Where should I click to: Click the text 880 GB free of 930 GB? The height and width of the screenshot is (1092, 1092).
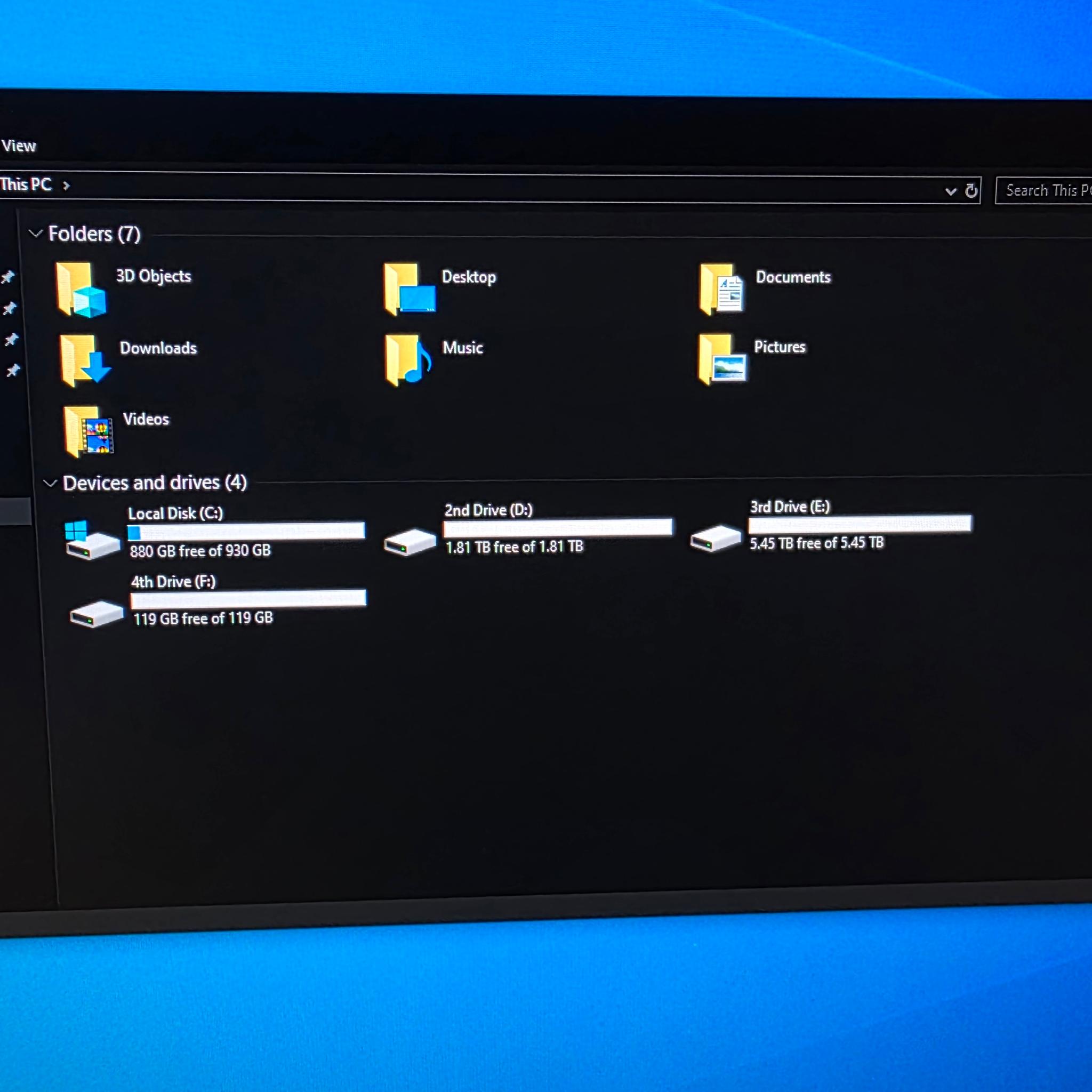(x=200, y=550)
